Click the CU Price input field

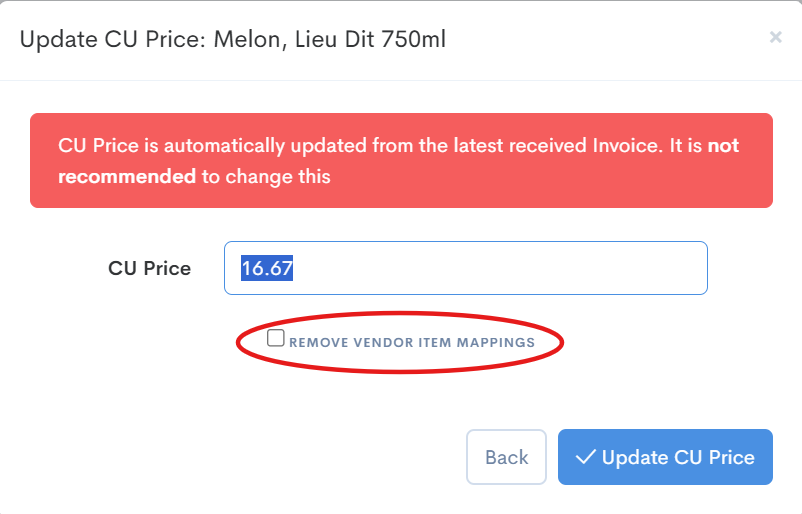coord(465,268)
